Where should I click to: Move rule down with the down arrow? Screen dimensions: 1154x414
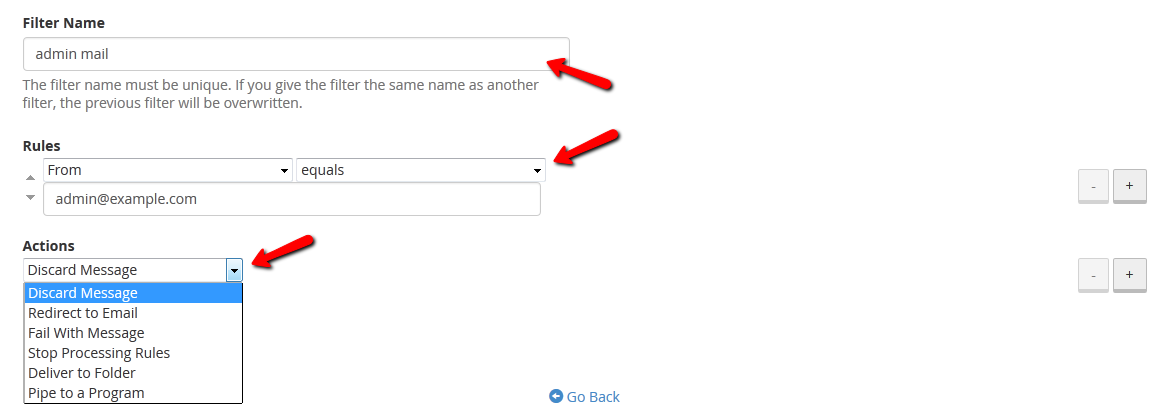[x=30, y=197]
